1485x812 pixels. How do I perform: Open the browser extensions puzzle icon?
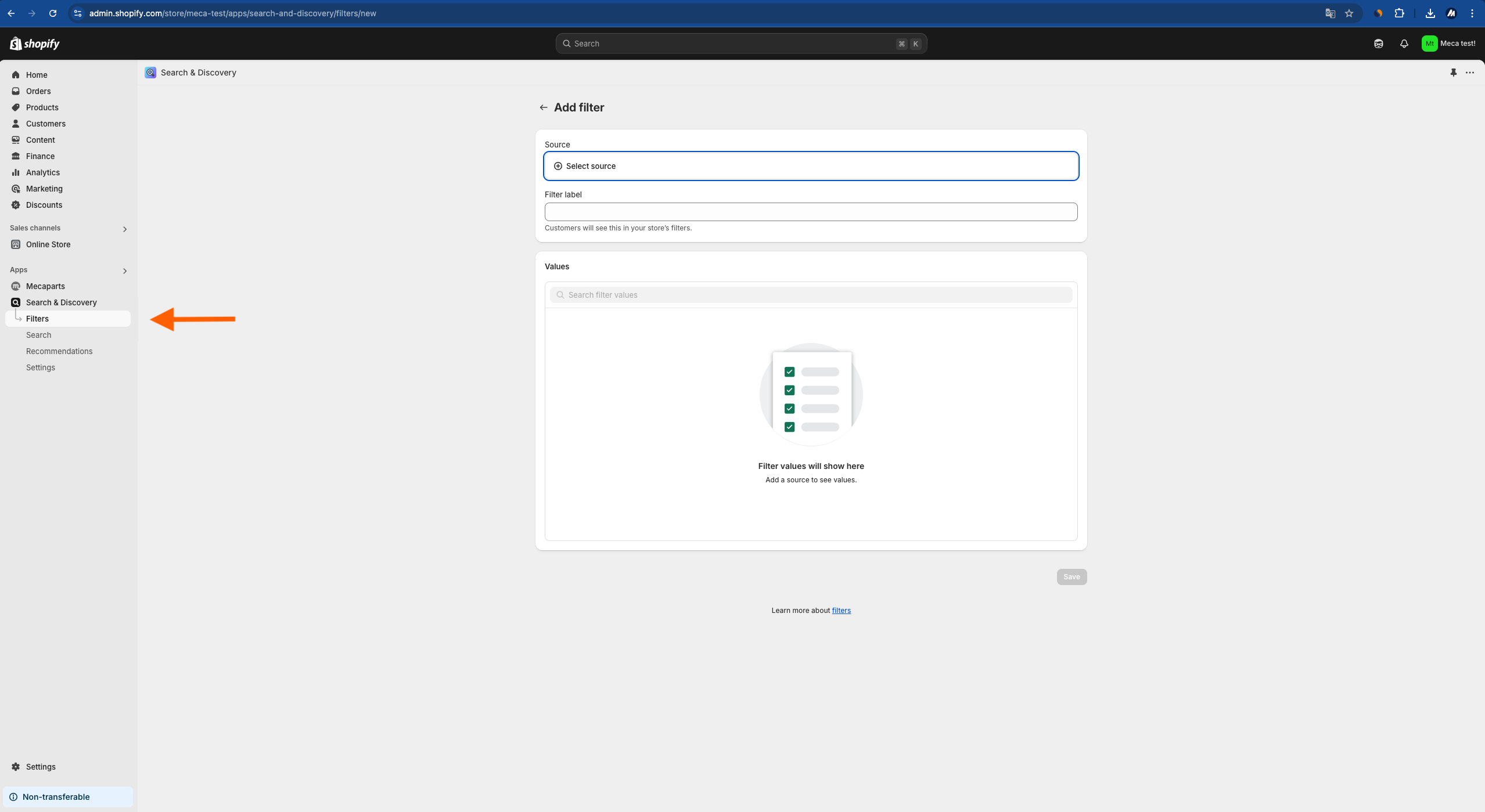[1400, 13]
